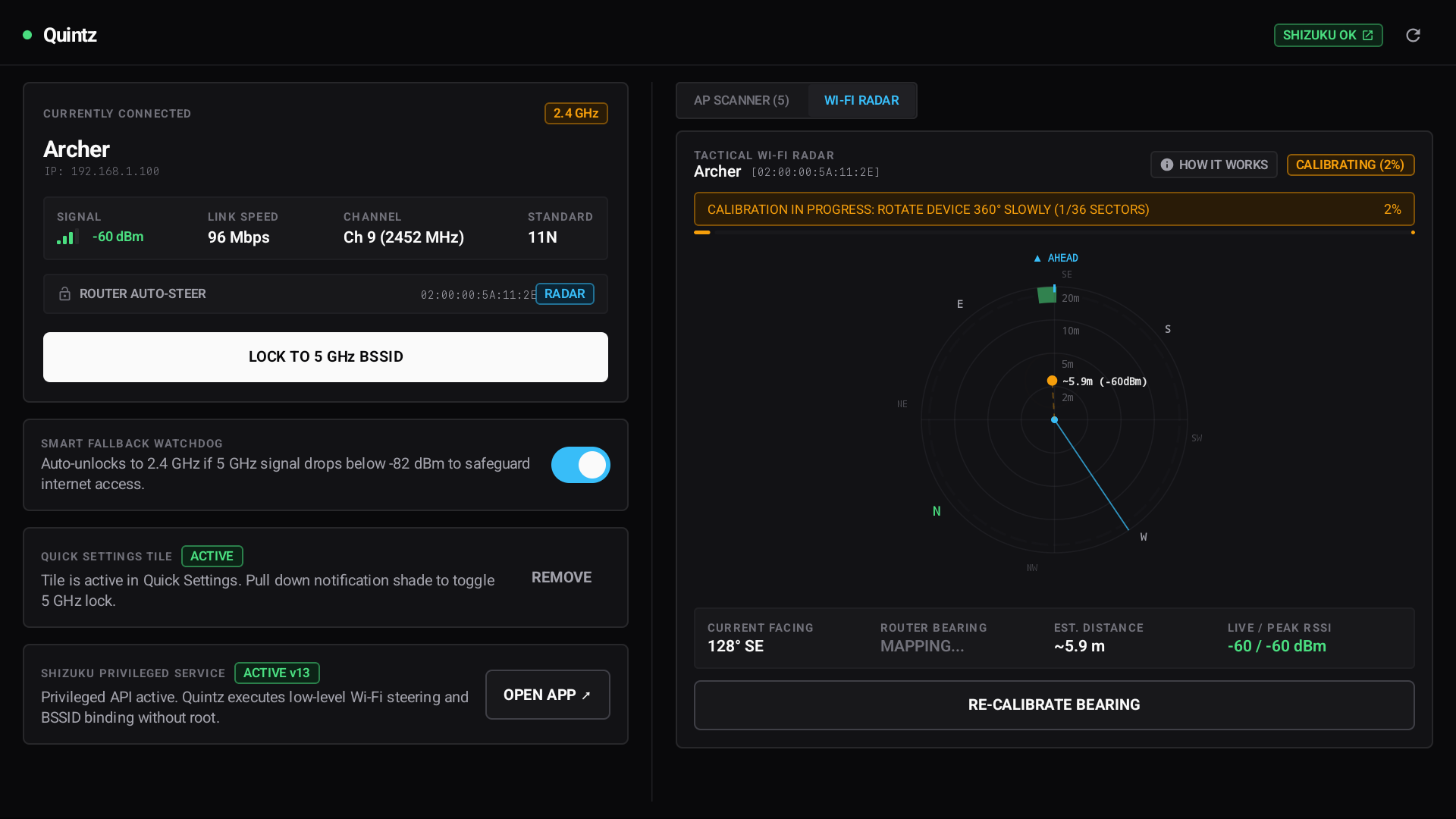Click How It Works button
This screenshot has width=1456, height=819.
click(x=1213, y=165)
